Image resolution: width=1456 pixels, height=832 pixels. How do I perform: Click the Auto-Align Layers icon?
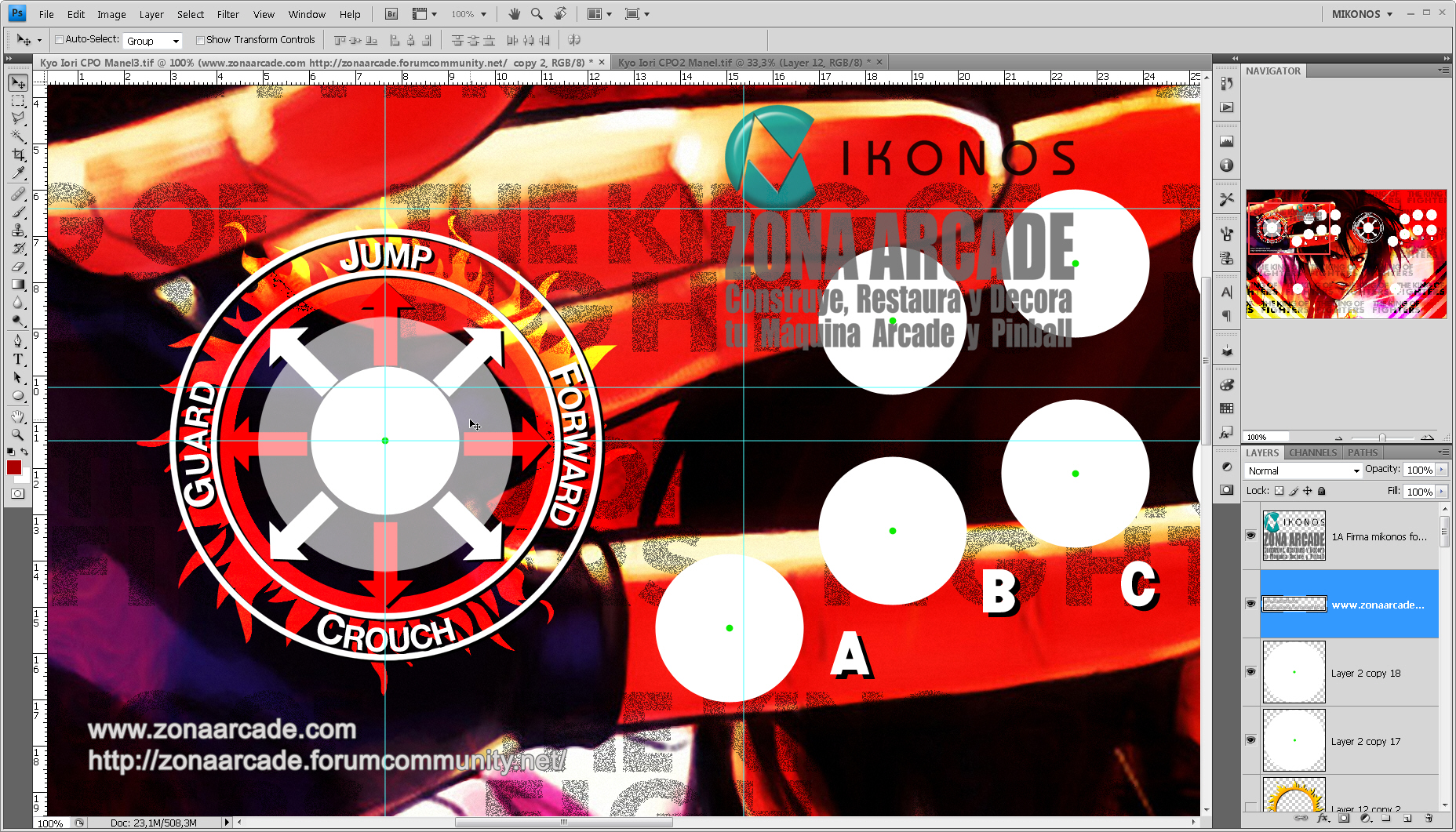point(574,40)
